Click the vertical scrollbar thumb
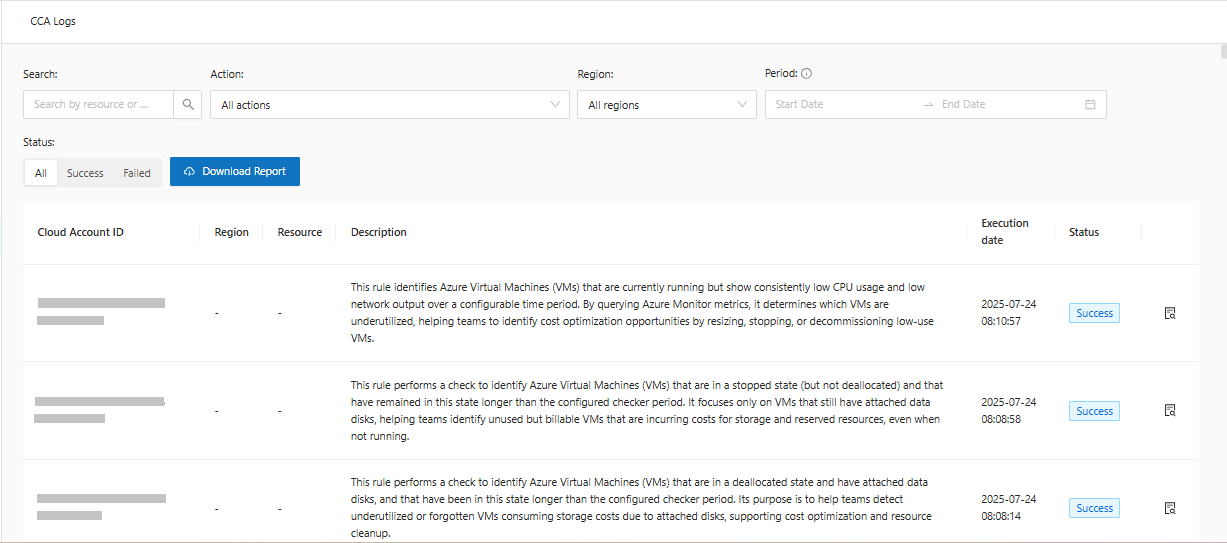 pyautogui.click(x=1222, y=52)
